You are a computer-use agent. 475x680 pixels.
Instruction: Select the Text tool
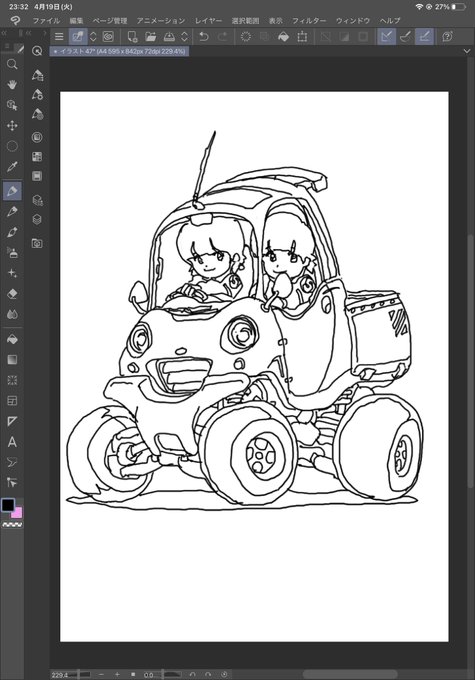[x=12, y=442]
